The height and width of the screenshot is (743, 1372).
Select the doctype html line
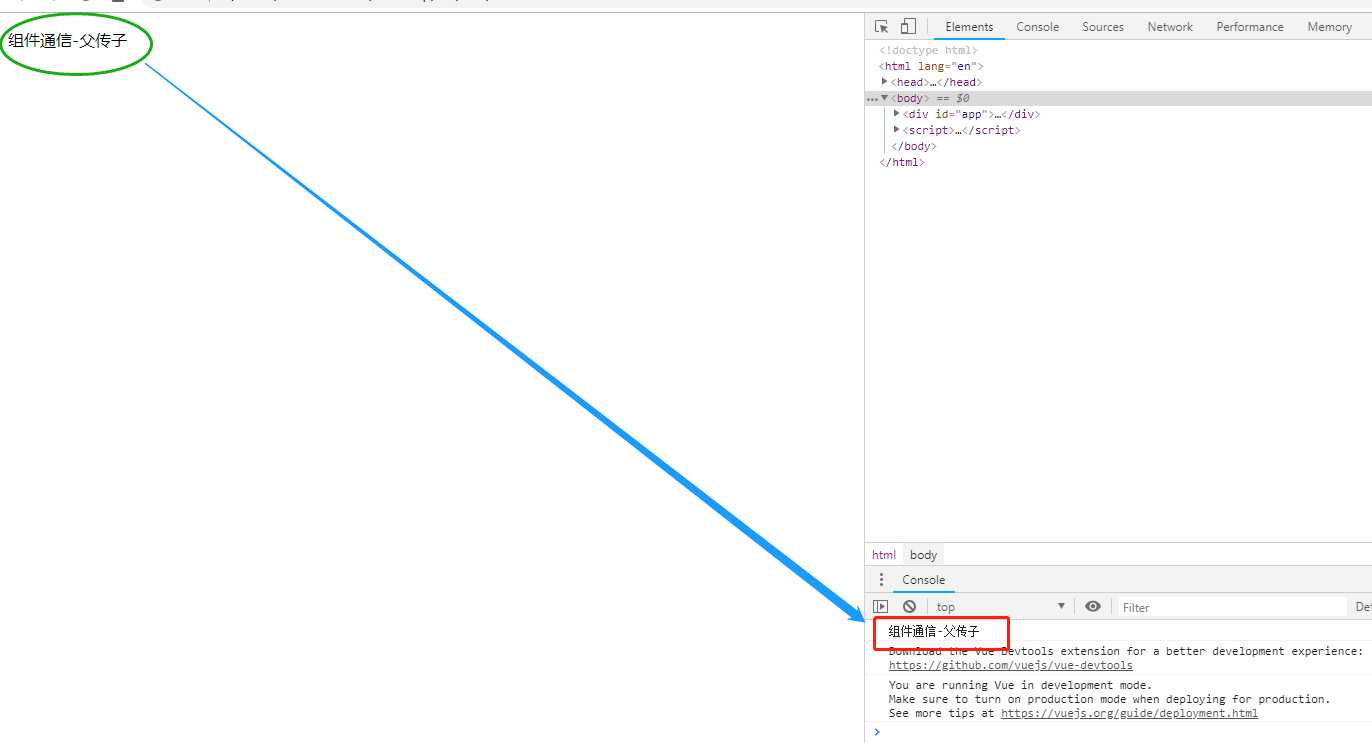tap(928, 50)
